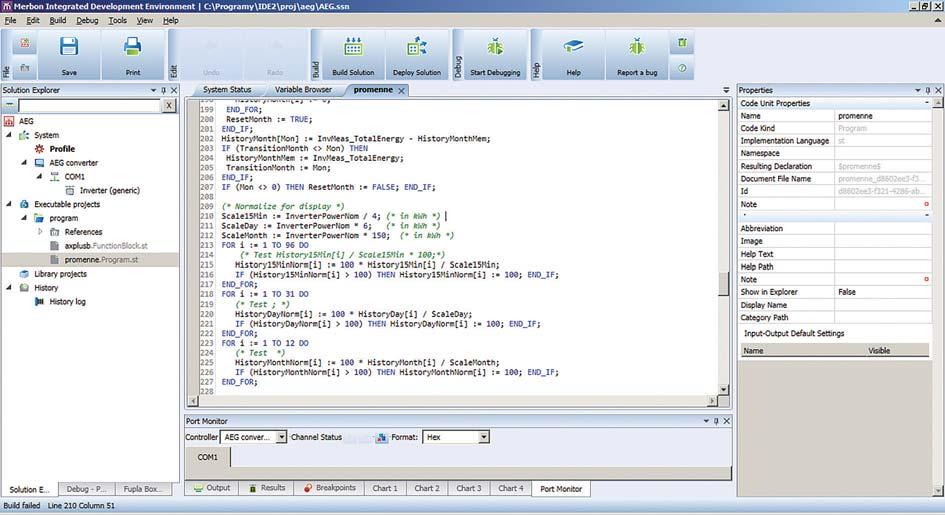Pin the Port Monitor panel

click(x=716, y=421)
